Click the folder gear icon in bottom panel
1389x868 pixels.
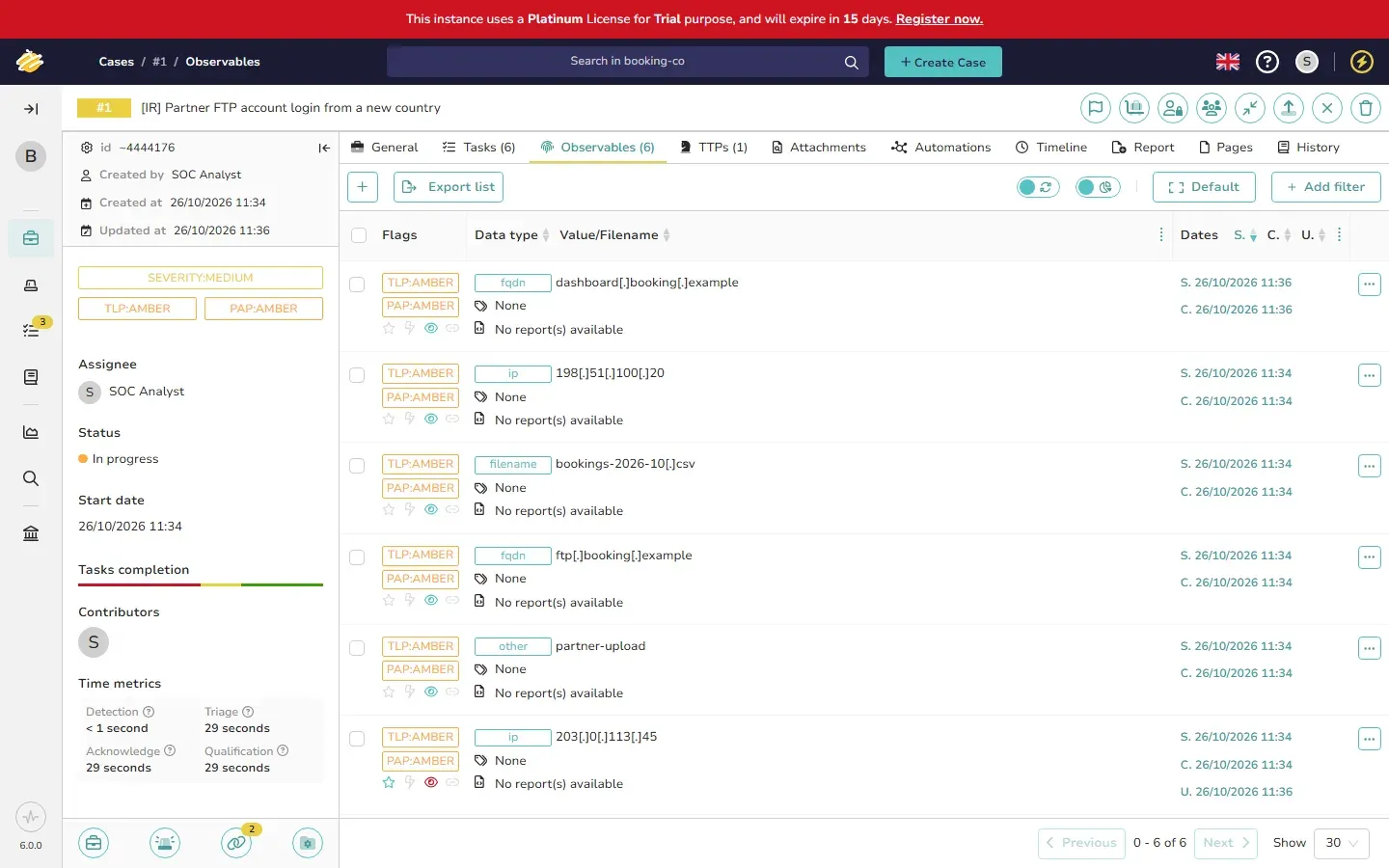(308, 843)
